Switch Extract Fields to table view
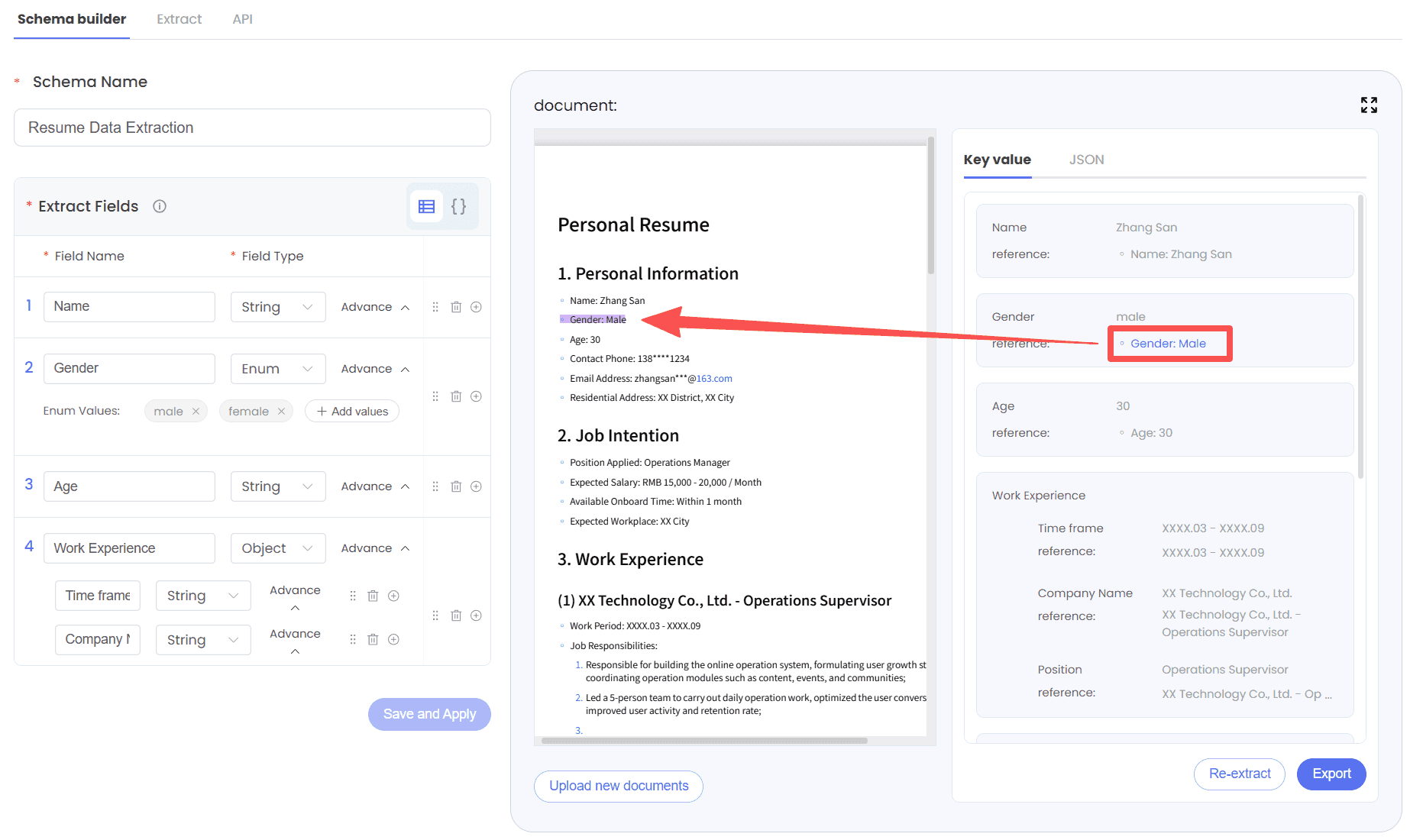 426,206
